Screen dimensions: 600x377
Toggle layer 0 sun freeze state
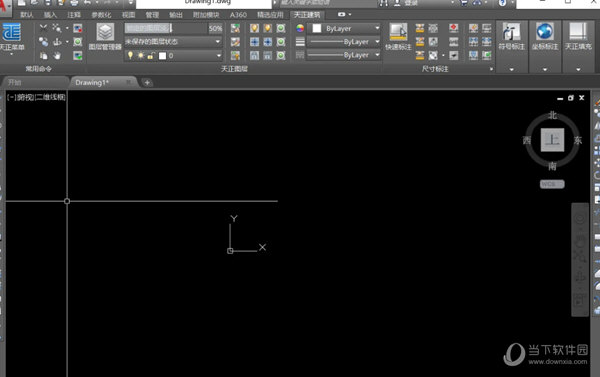pos(141,55)
